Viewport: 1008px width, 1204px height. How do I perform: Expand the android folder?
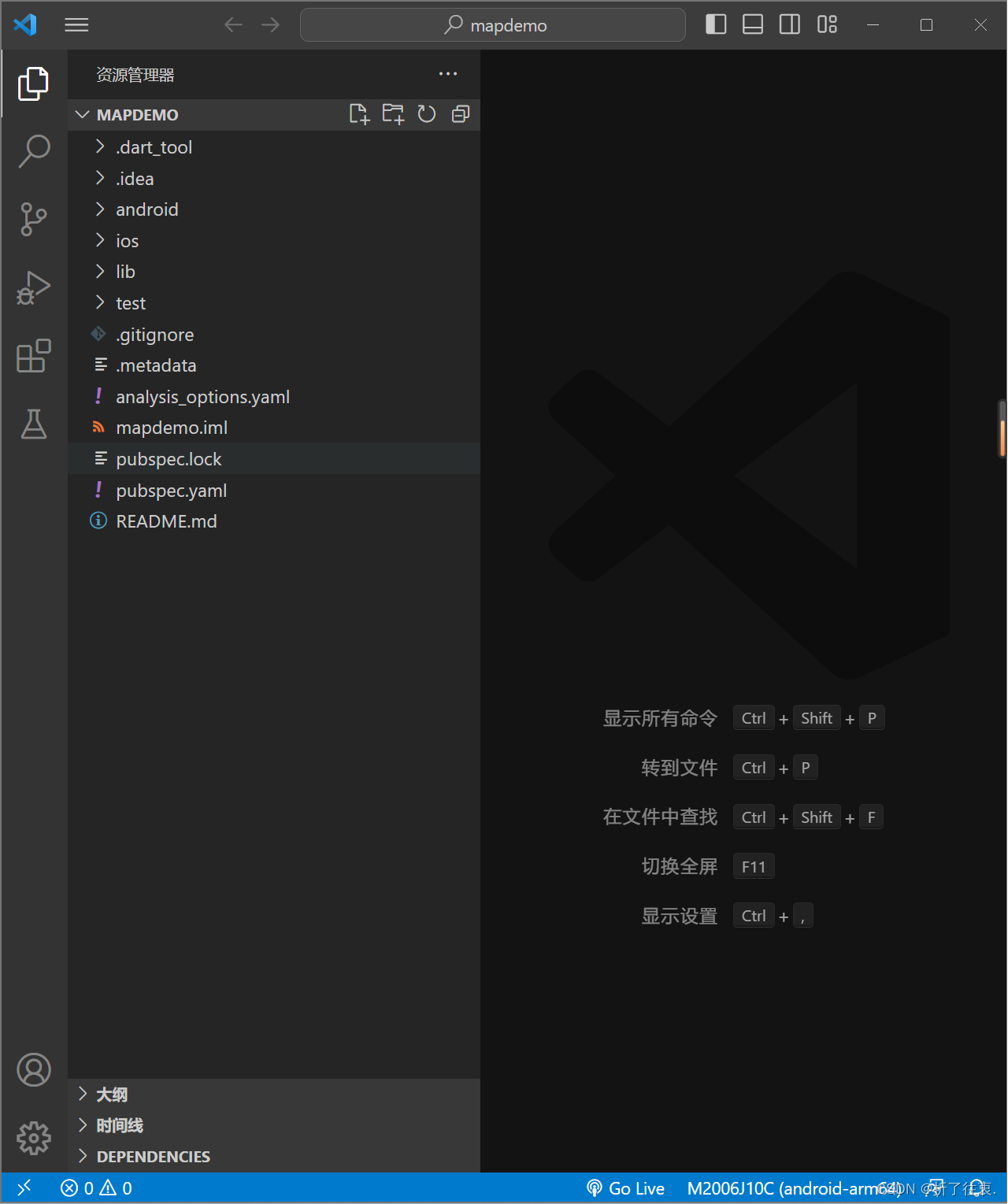point(274,209)
